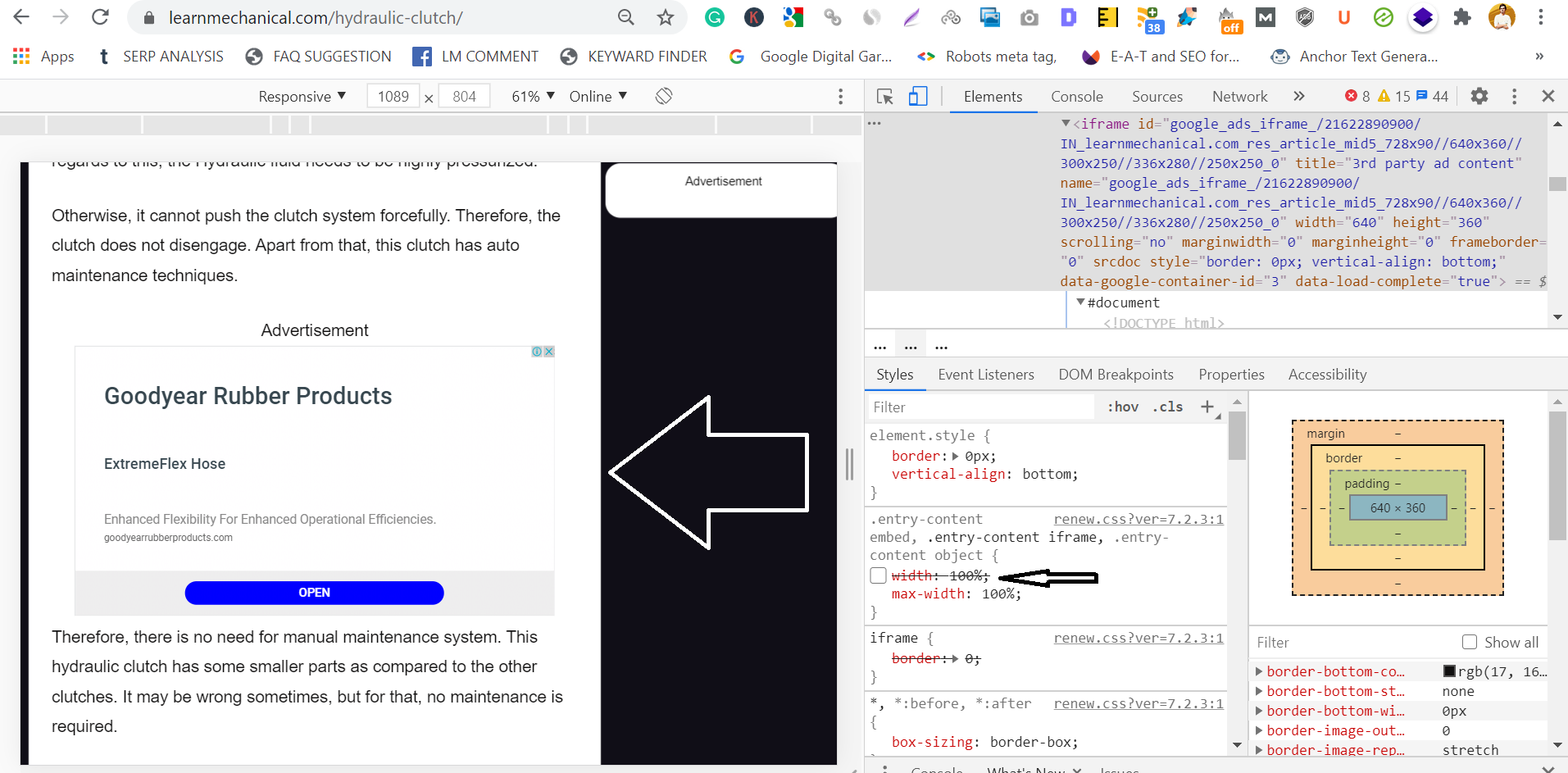
Task: Close the ad with the X icon
Action: point(549,352)
